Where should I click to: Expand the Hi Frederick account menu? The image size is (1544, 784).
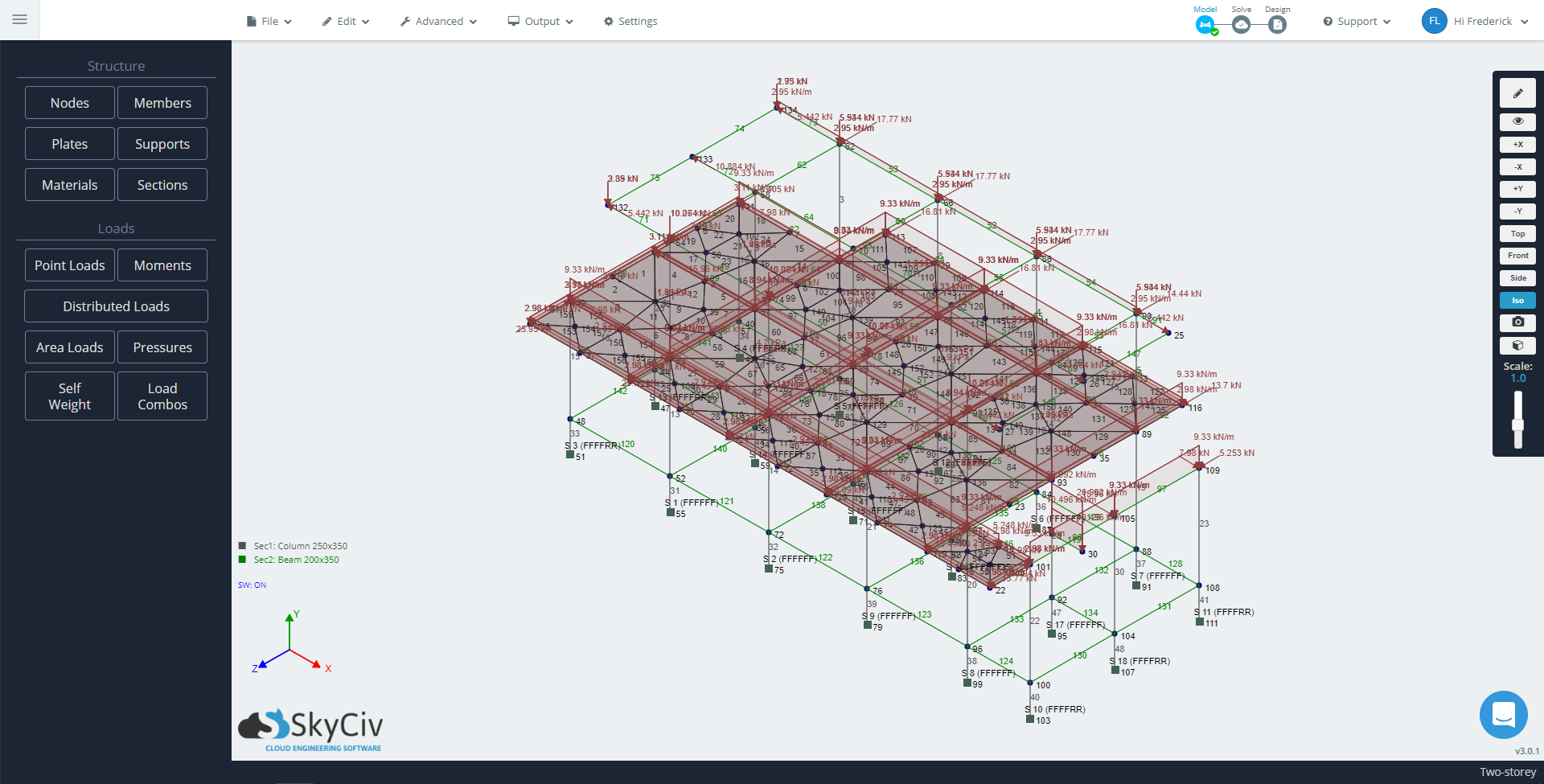coord(1475,22)
